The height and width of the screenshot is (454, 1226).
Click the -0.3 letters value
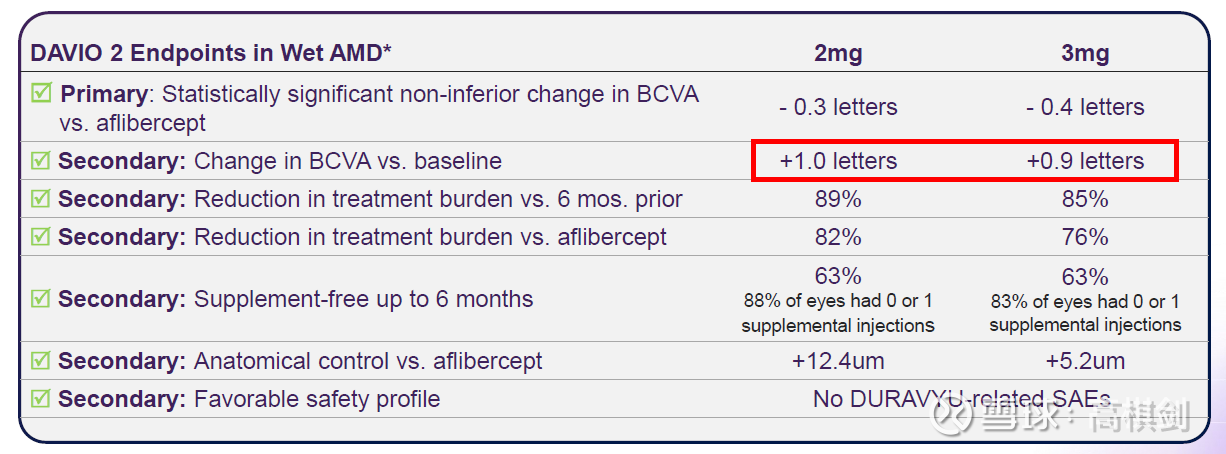838,107
